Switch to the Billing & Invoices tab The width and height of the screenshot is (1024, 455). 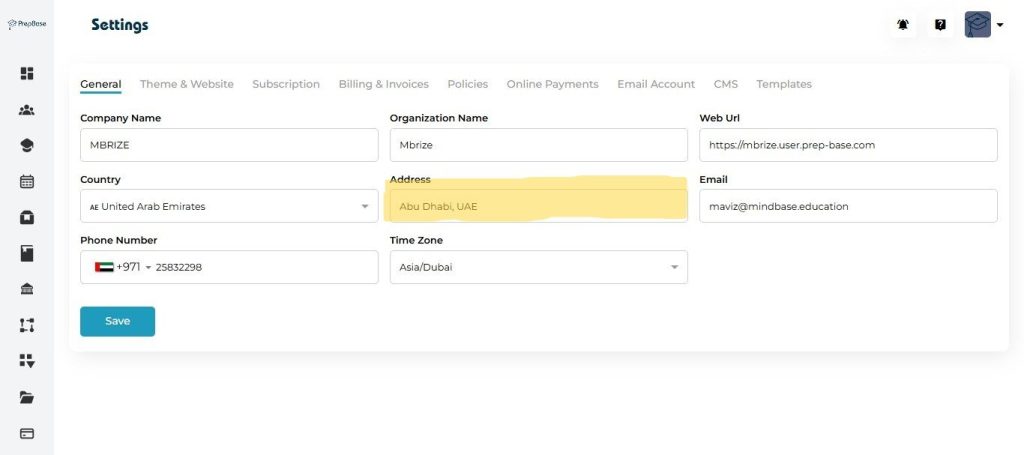(x=383, y=84)
